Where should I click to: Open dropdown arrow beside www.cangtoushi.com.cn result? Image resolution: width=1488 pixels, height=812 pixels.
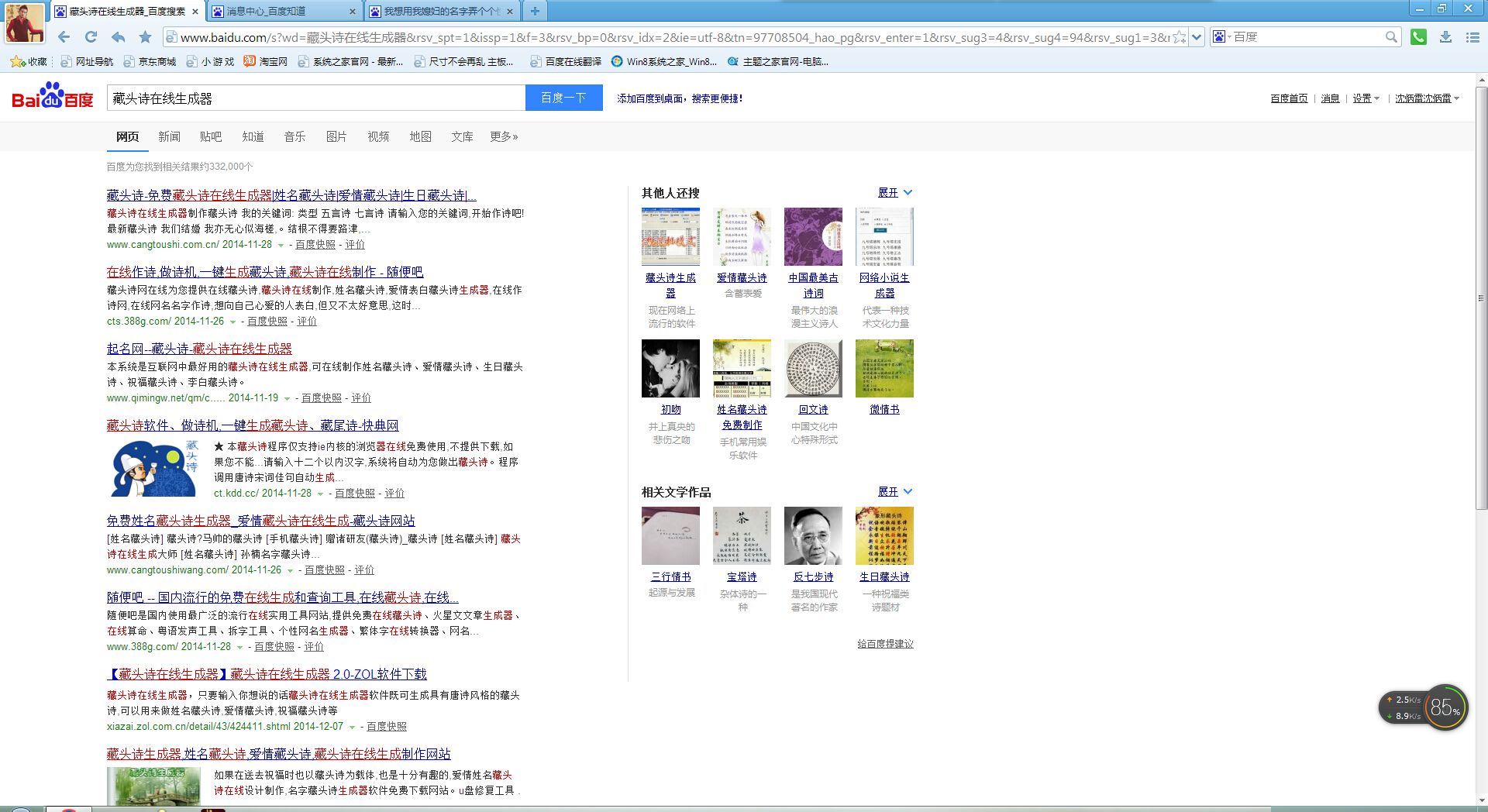[281, 245]
